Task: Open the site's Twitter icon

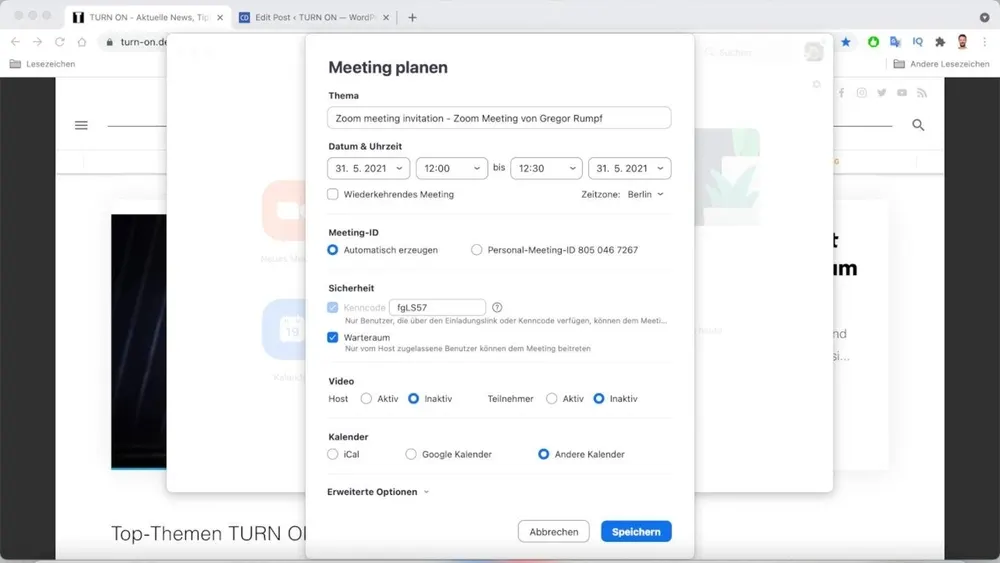Action: point(881,93)
